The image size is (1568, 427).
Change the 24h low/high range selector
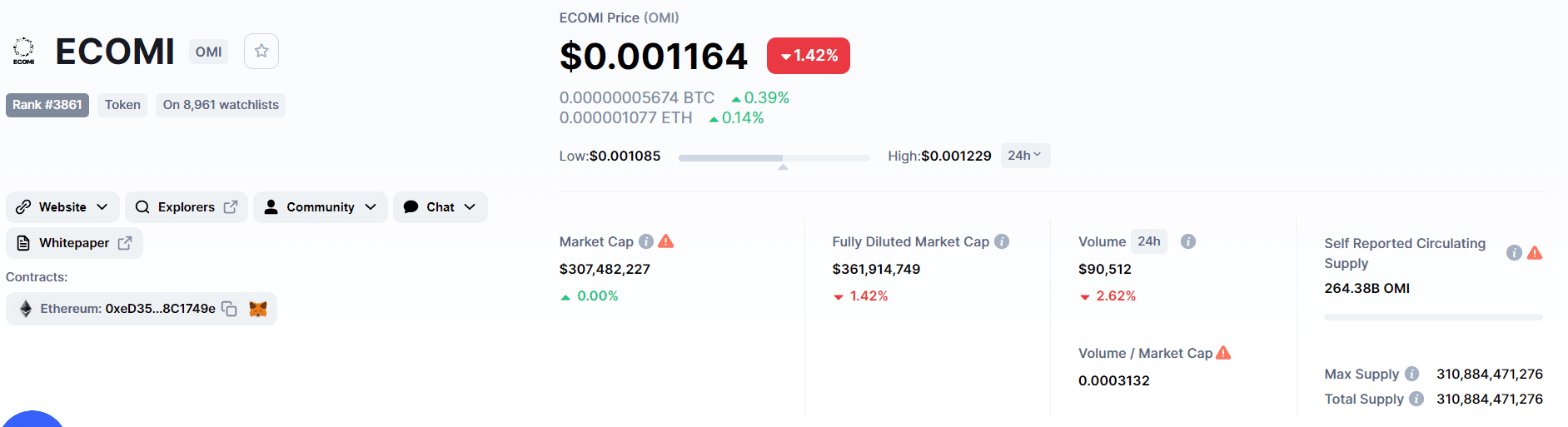(x=1025, y=156)
